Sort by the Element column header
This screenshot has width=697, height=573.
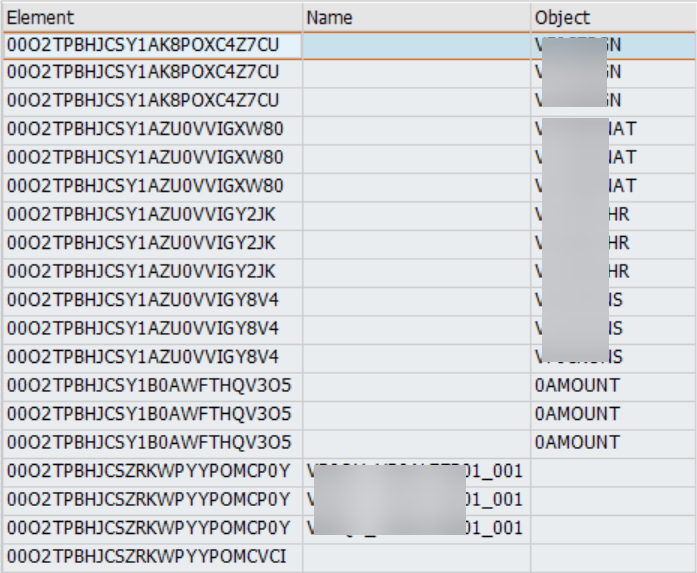click(153, 18)
